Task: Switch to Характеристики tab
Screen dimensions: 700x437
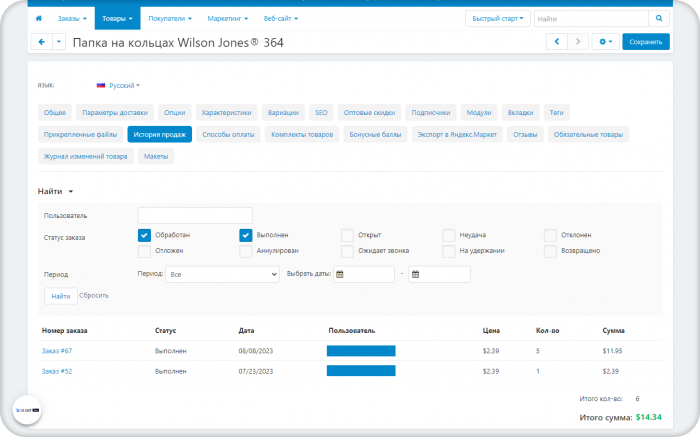Action: pyautogui.click(x=226, y=112)
